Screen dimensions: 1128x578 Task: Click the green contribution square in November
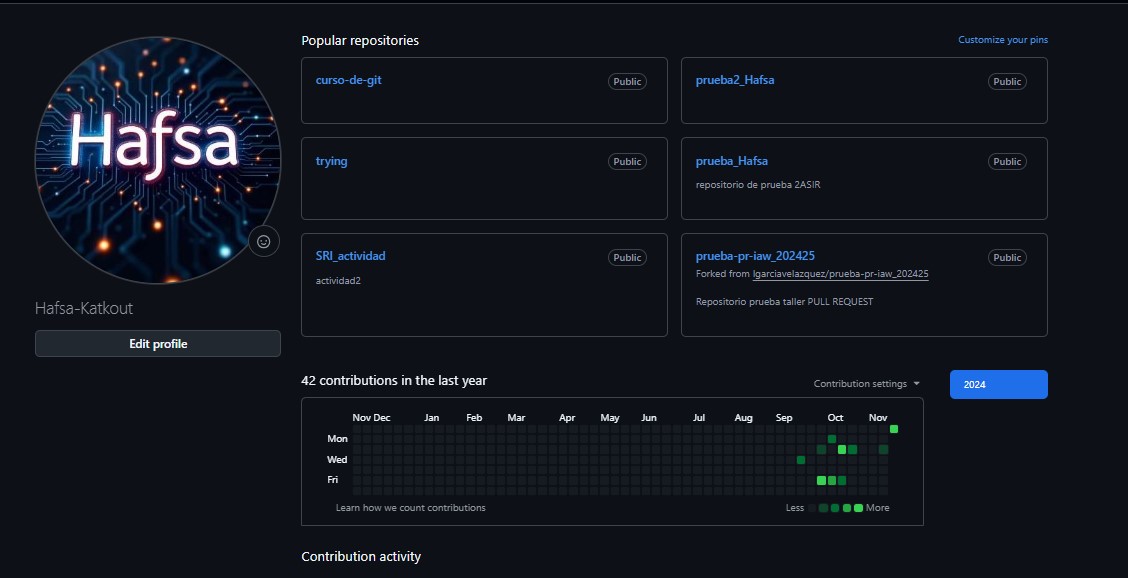pos(893,428)
